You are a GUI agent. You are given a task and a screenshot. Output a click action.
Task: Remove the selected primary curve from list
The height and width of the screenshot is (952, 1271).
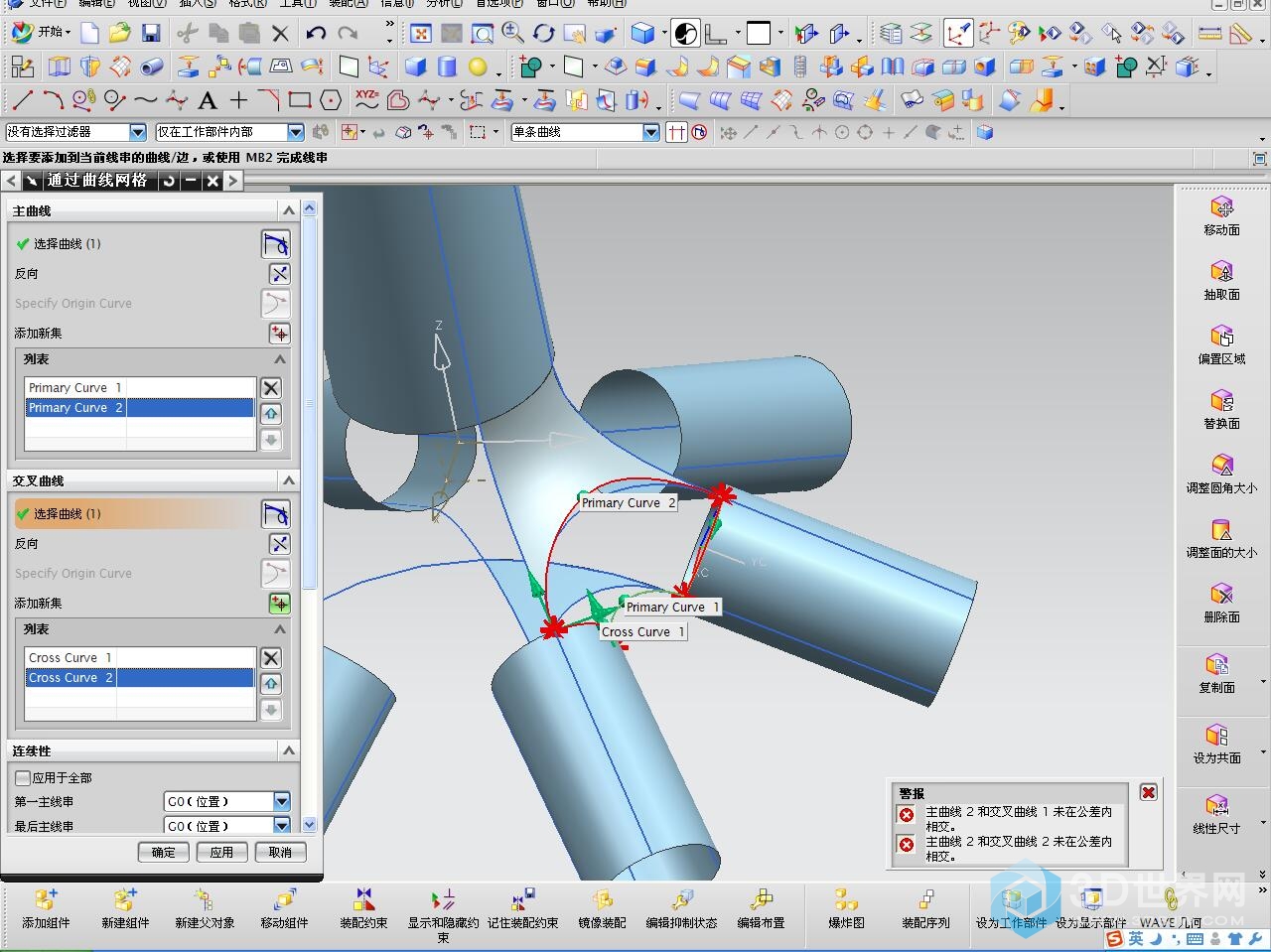(270, 388)
